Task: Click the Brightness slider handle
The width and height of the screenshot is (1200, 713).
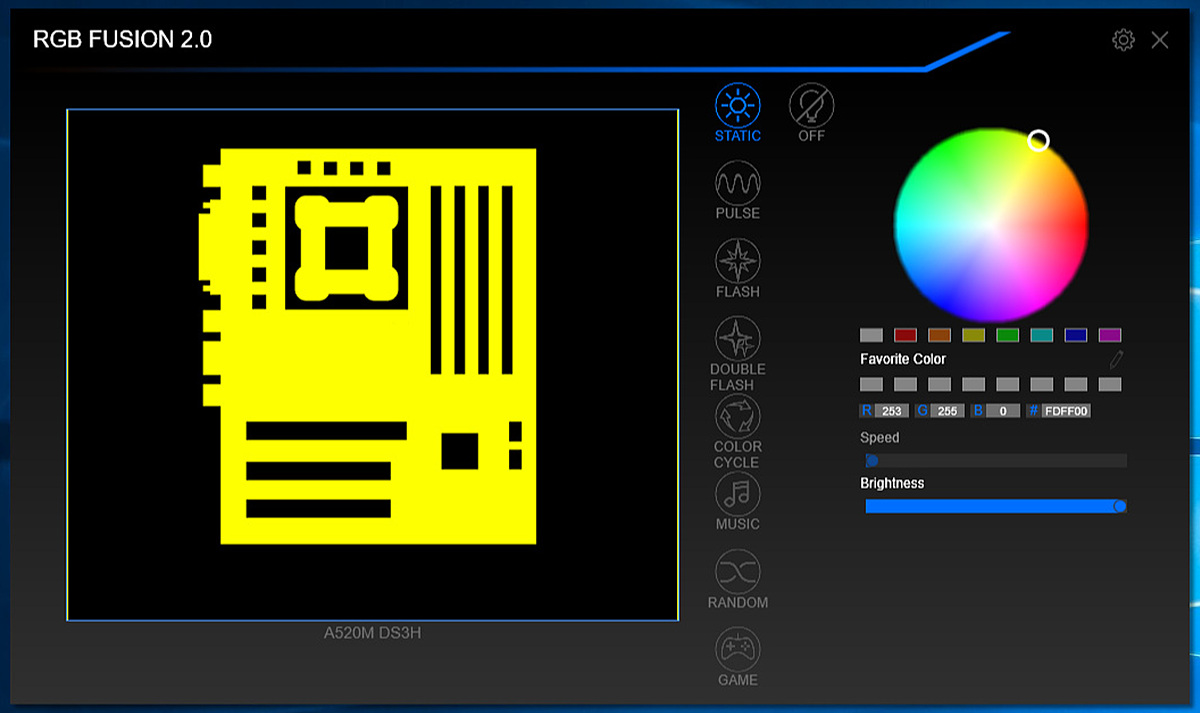Action: 1120,506
